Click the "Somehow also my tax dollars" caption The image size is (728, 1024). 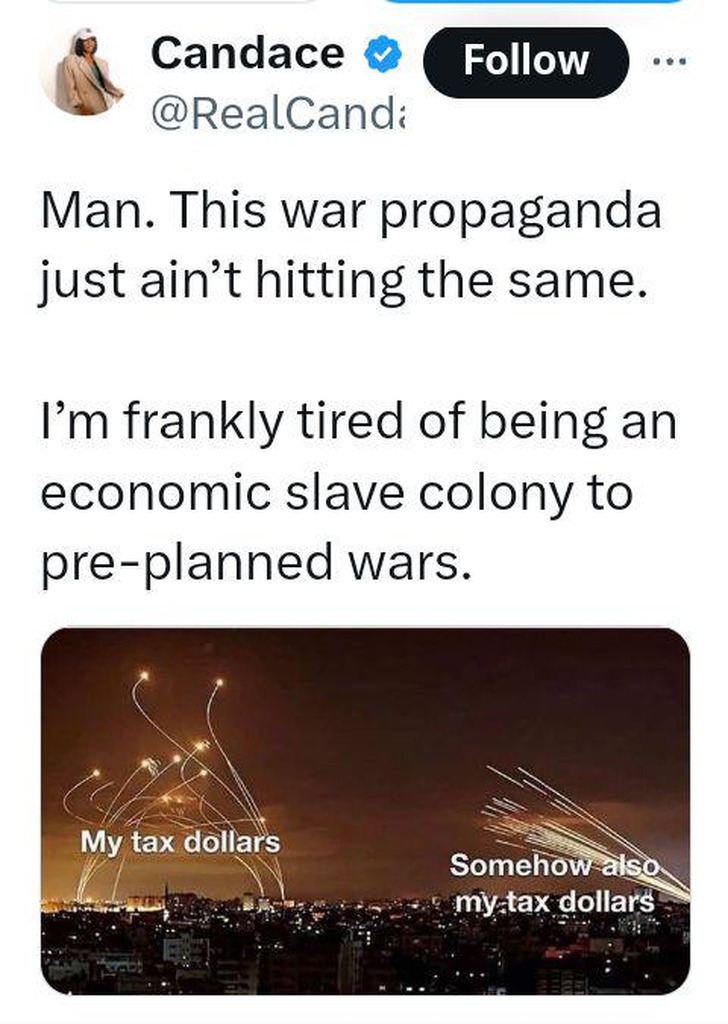(554, 884)
